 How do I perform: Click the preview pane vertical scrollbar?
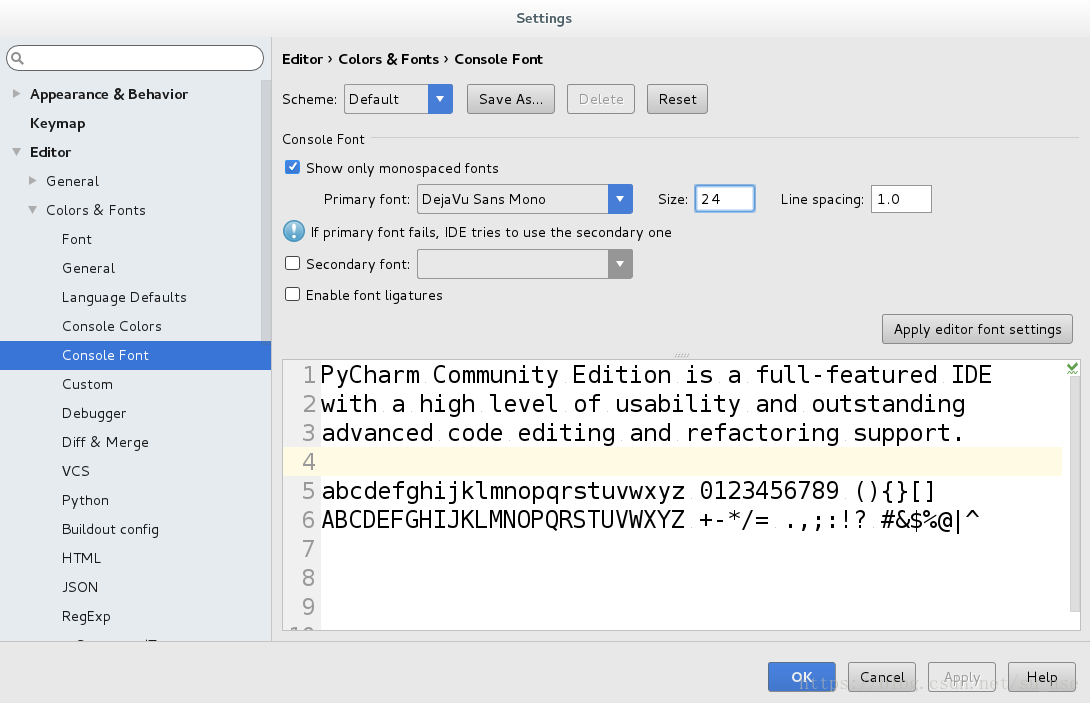(x=1075, y=495)
